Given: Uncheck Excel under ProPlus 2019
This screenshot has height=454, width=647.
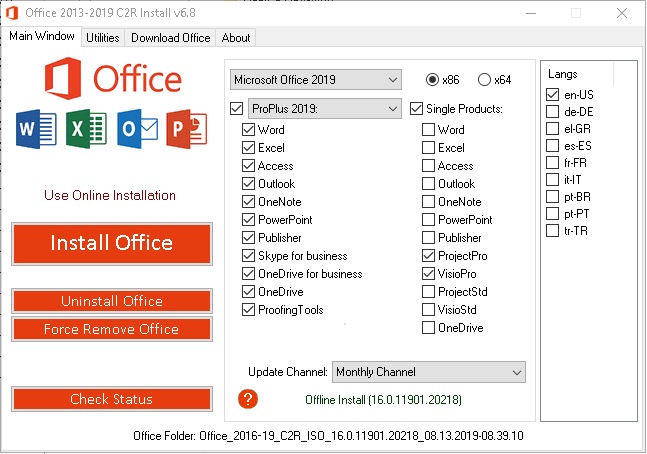Looking at the screenshot, I should click(248, 148).
